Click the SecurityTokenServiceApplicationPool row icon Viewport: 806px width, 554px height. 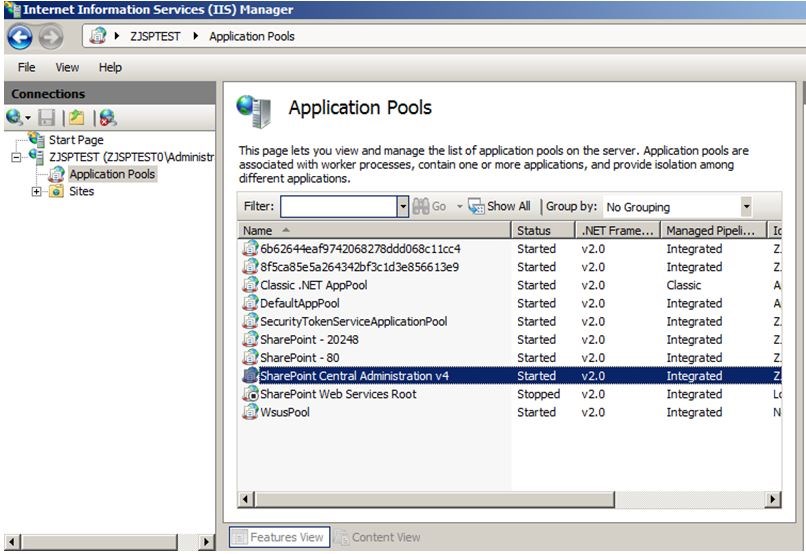[250, 321]
